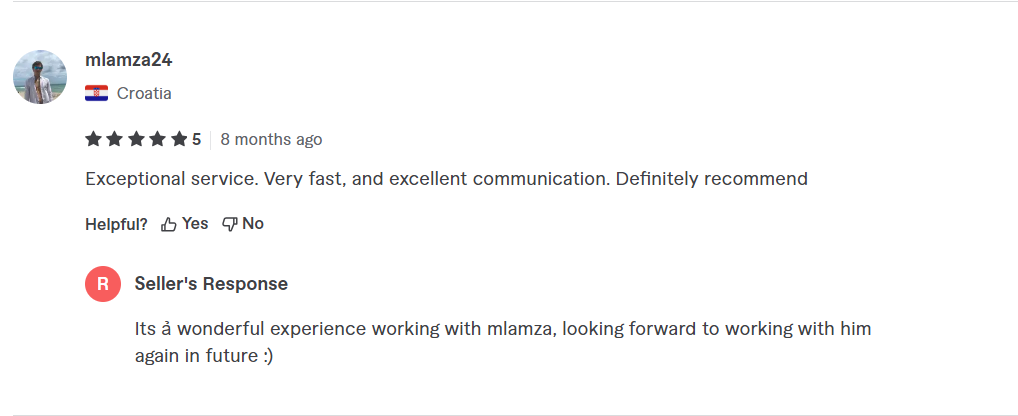This screenshot has width=1018, height=416.
Task: Click the thumbs-down icon beside No
Action: (x=229, y=224)
